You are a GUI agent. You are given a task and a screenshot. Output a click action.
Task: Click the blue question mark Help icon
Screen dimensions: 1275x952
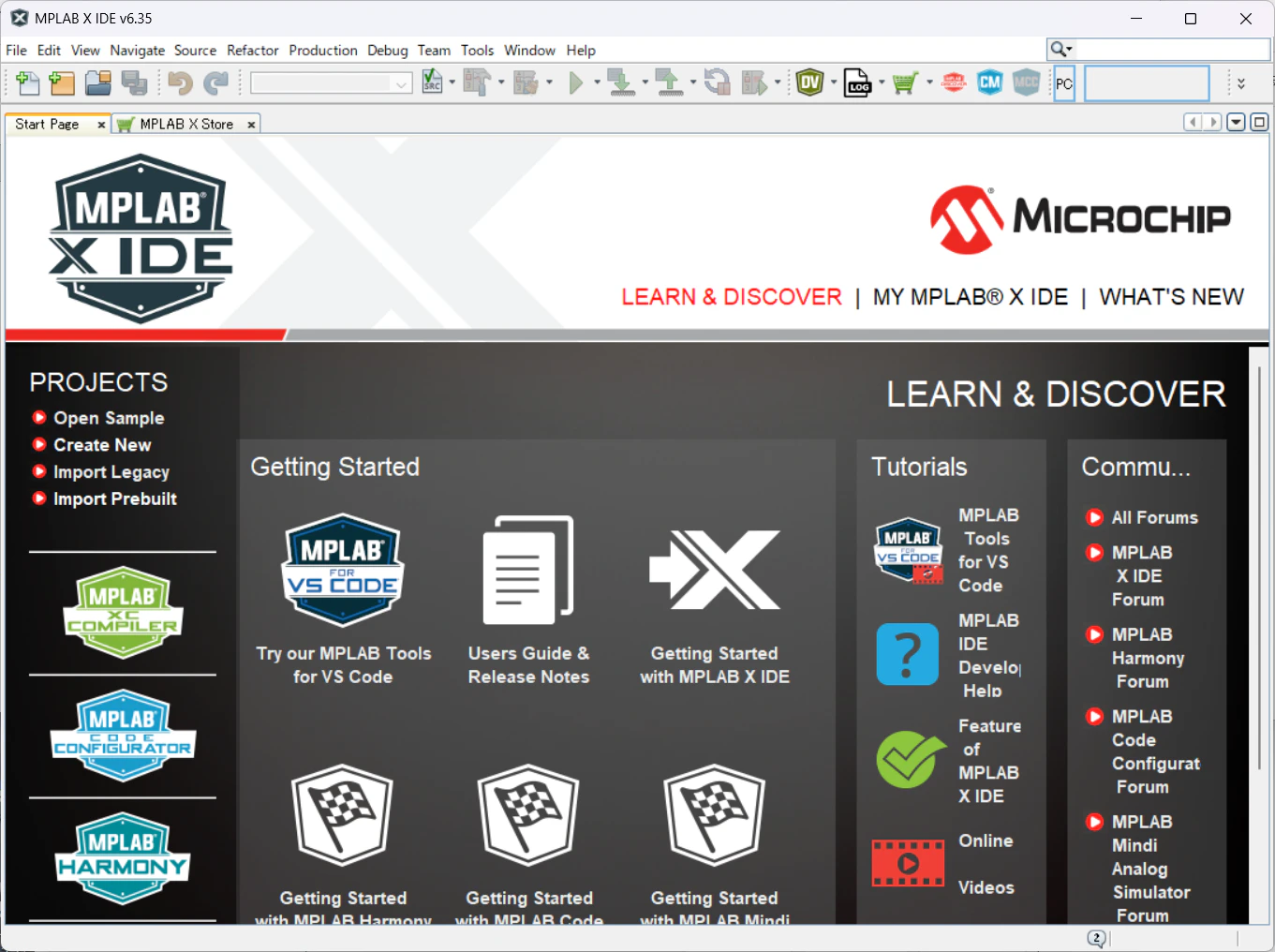click(907, 654)
